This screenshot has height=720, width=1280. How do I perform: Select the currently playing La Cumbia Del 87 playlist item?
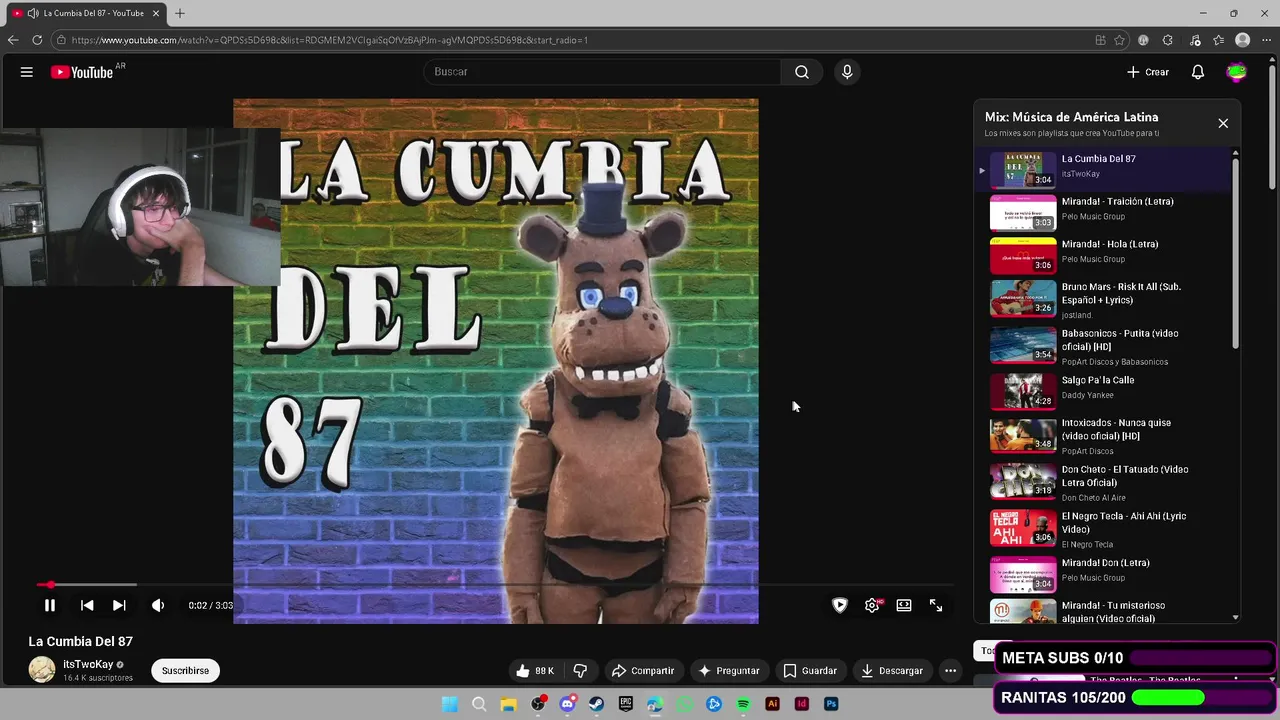click(x=1105, y=169)
